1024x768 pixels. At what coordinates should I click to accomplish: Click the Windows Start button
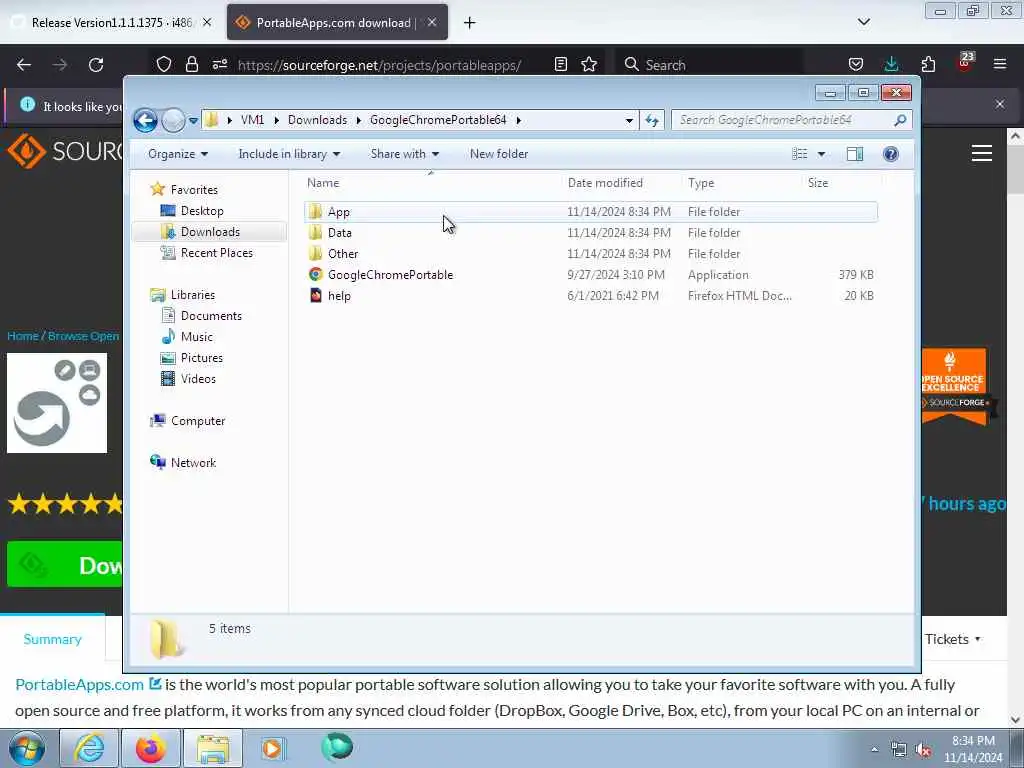(27, 748)
